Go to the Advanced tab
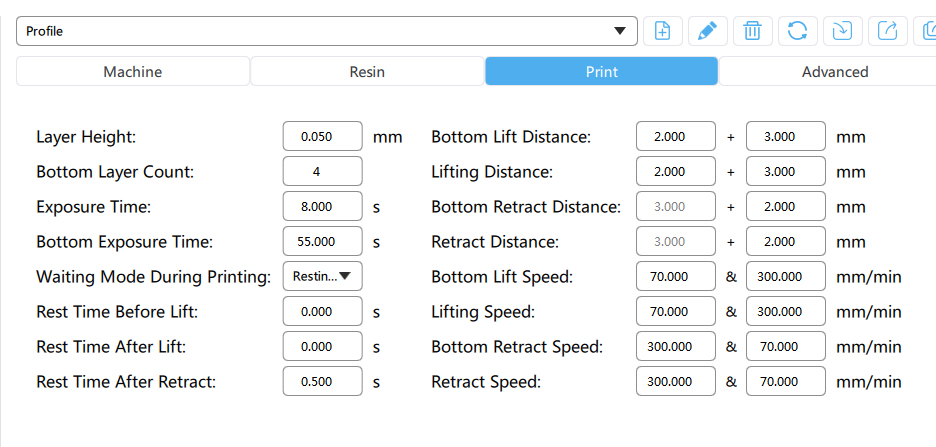 834,72
